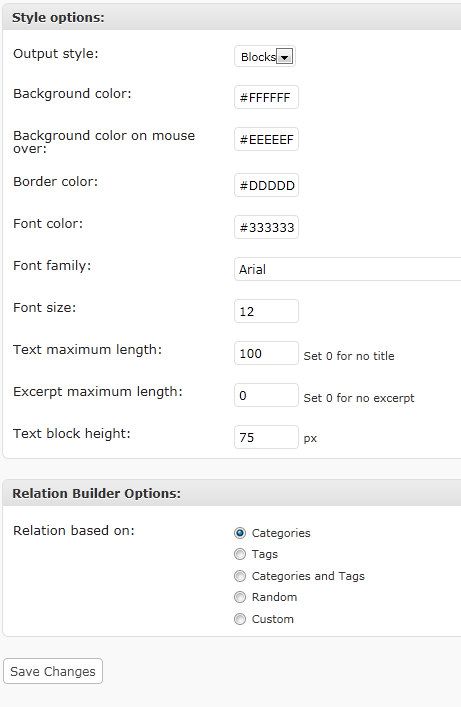
Task: Open the Output style Blocks dropdown
Action: [x=265, y=56]
